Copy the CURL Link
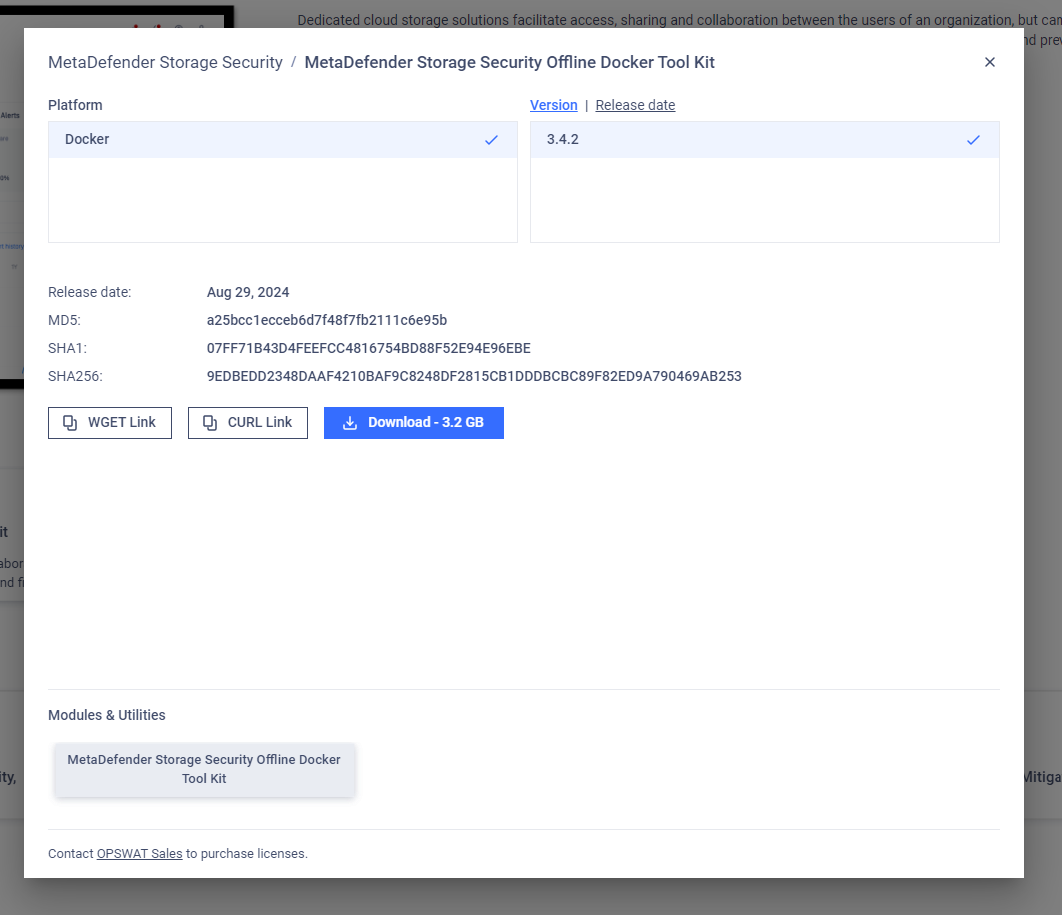The height and width of the screenshot is (915, 1062). [248, 423]
